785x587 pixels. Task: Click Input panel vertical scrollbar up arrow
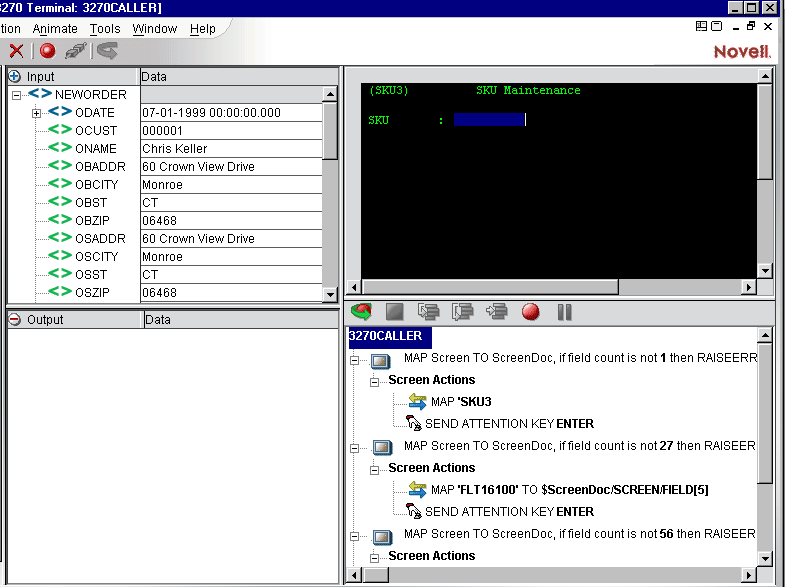(x=330, y=94)
